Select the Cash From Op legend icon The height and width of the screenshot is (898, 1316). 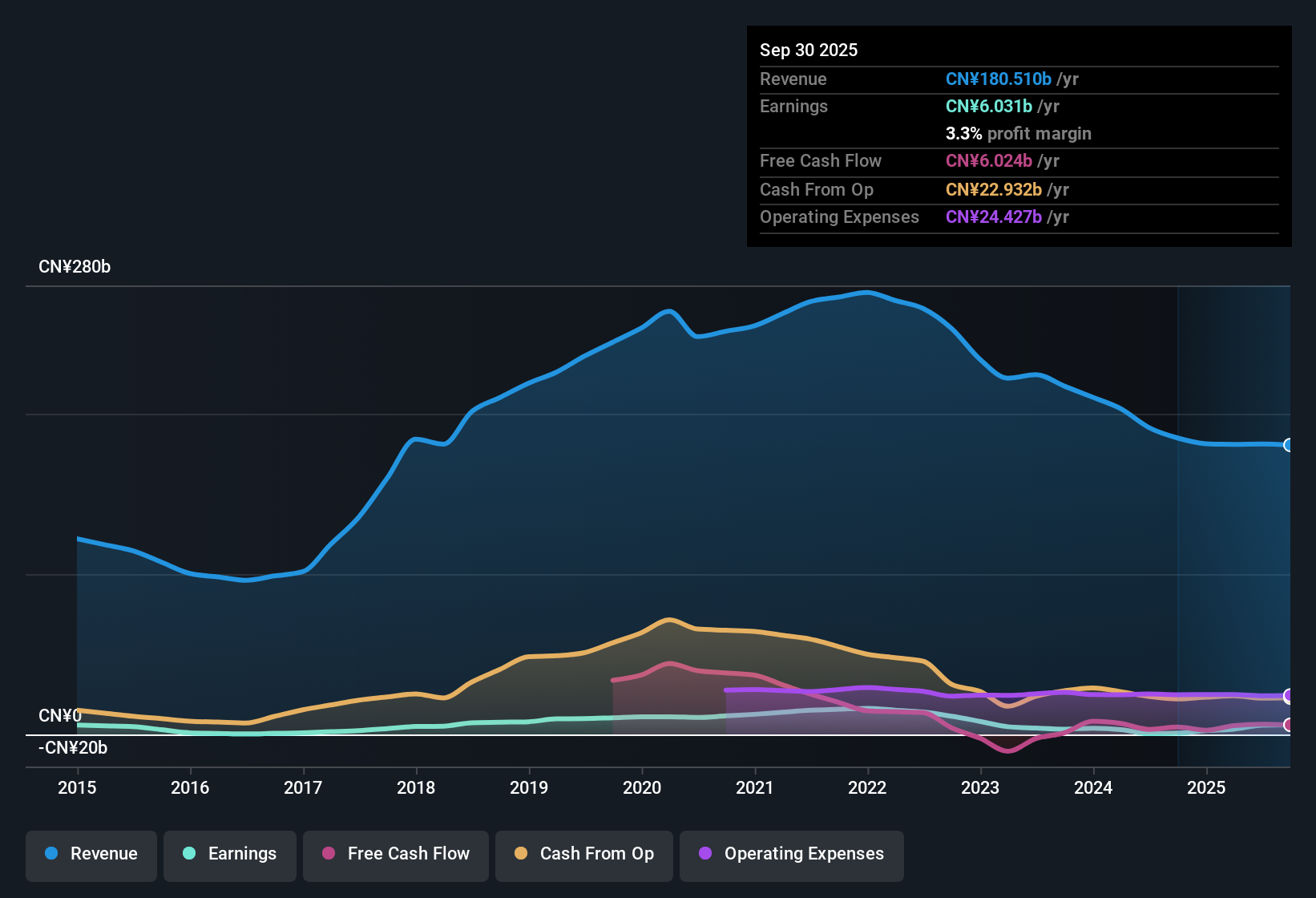[521, 854]
